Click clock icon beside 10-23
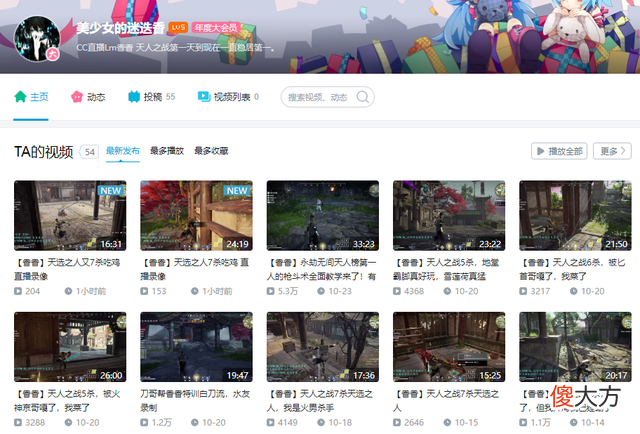Screen dimensions: 640x434 [x=321, y=291]
